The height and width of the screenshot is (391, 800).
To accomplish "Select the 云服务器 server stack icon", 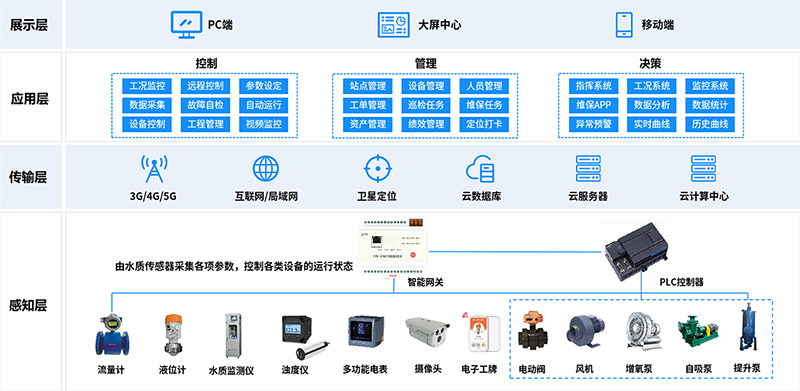I will pos(588,168).
